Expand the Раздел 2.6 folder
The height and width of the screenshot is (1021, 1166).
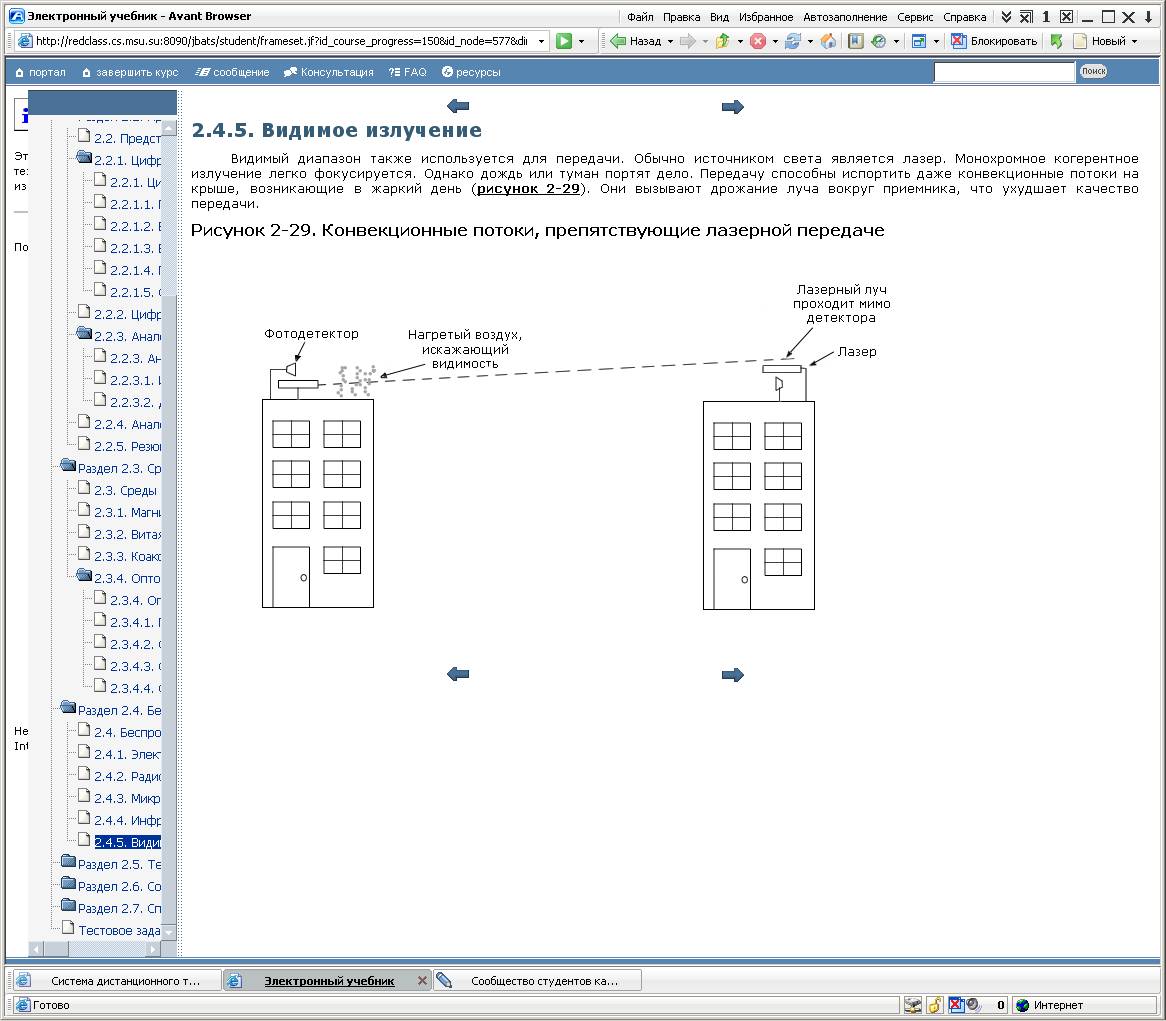[68, 883]
